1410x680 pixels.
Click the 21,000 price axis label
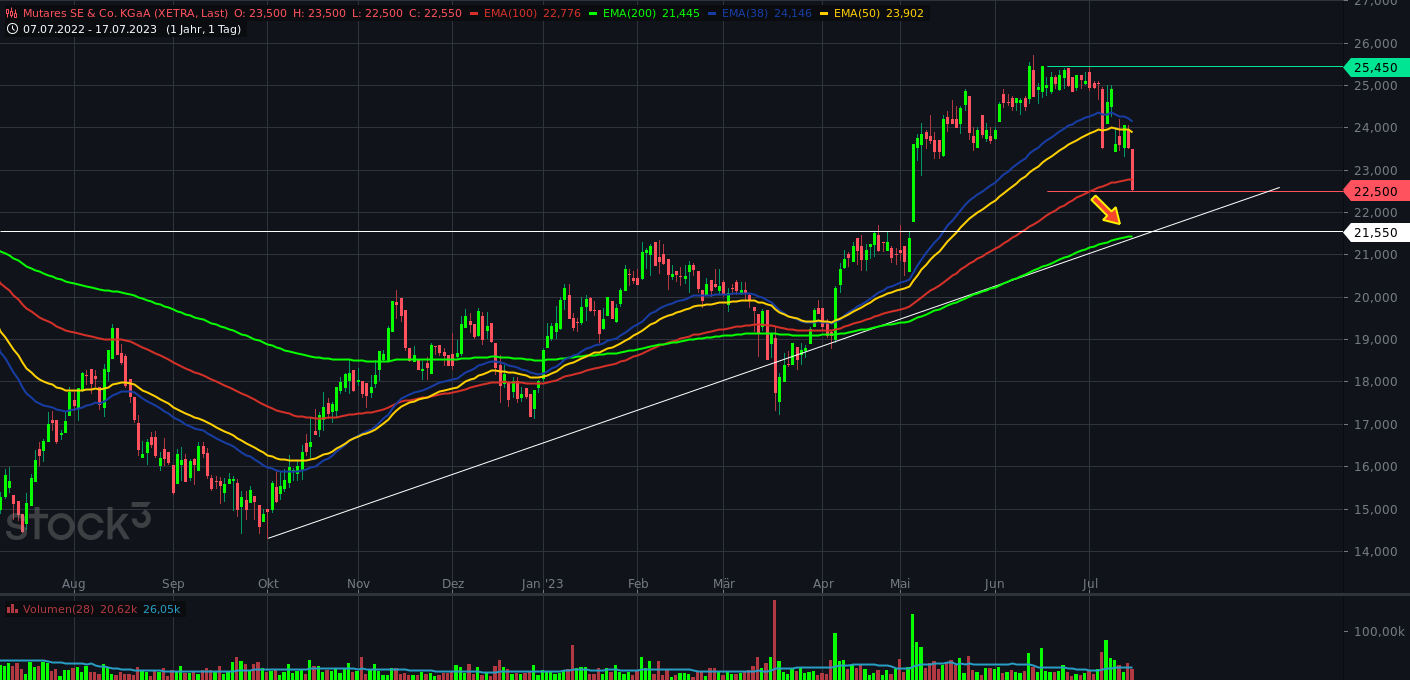[1375, 255]
